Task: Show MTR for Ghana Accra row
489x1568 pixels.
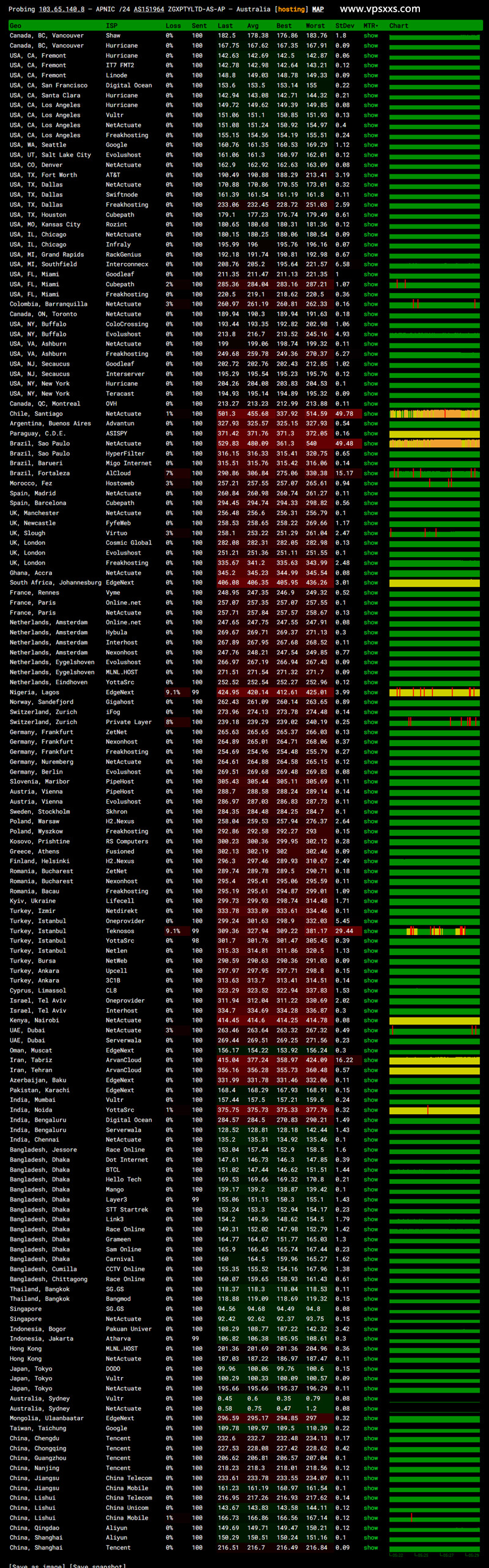Action: point(370,573)
